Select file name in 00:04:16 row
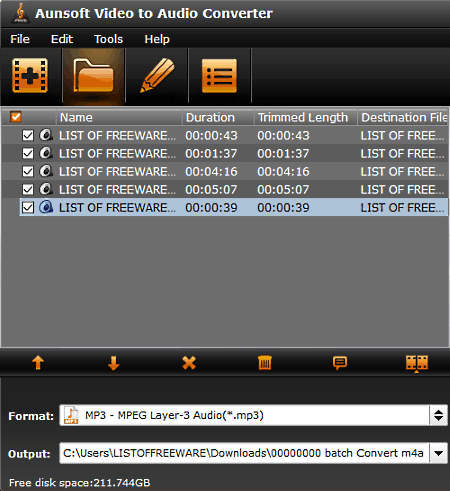The height and width of the screenshot is (491, 450). click(x=117, y=172)
